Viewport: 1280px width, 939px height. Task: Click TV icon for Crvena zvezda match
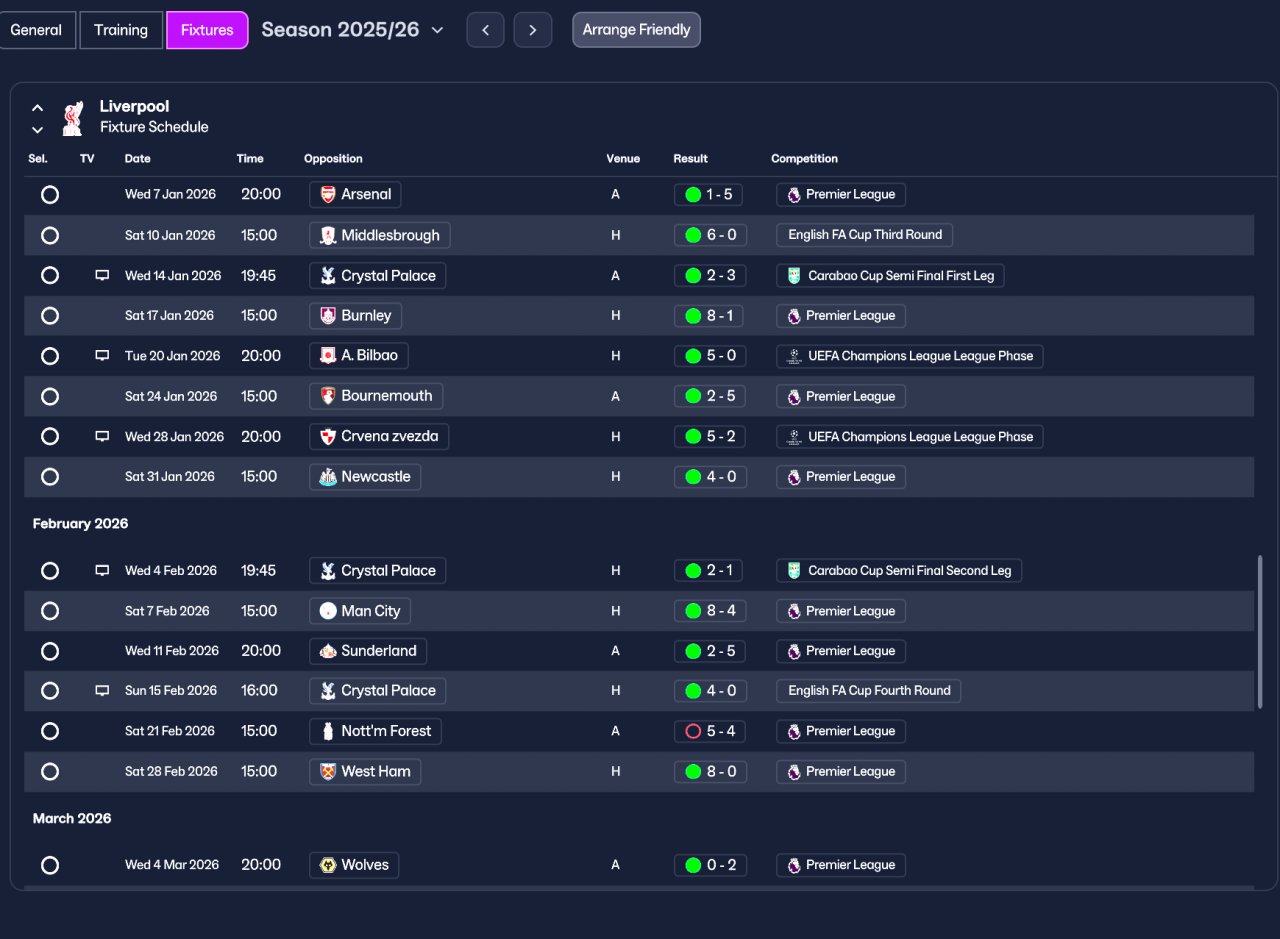pyautogui.click(x=102, y=436)
